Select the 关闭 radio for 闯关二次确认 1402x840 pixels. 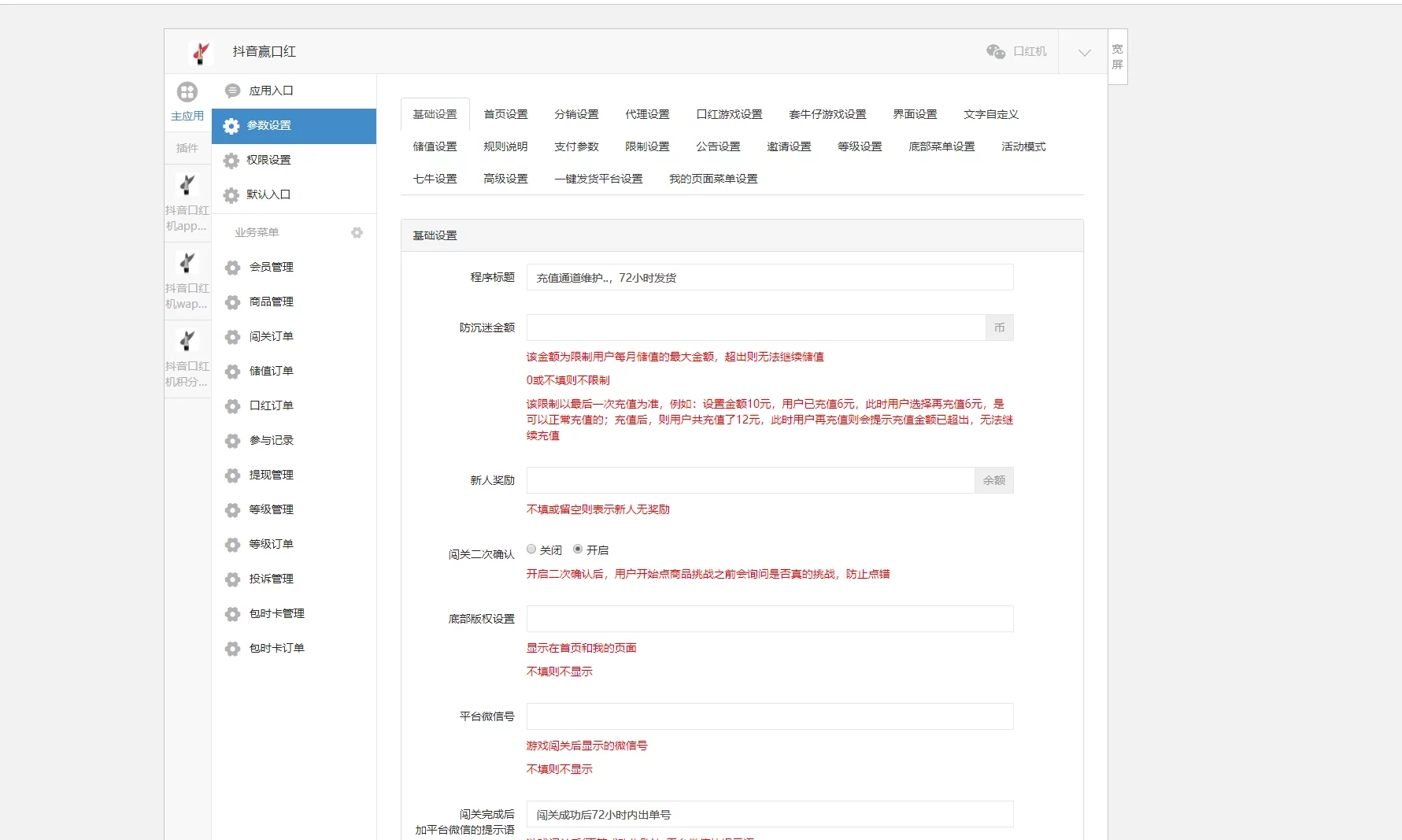tap(531, 550)
